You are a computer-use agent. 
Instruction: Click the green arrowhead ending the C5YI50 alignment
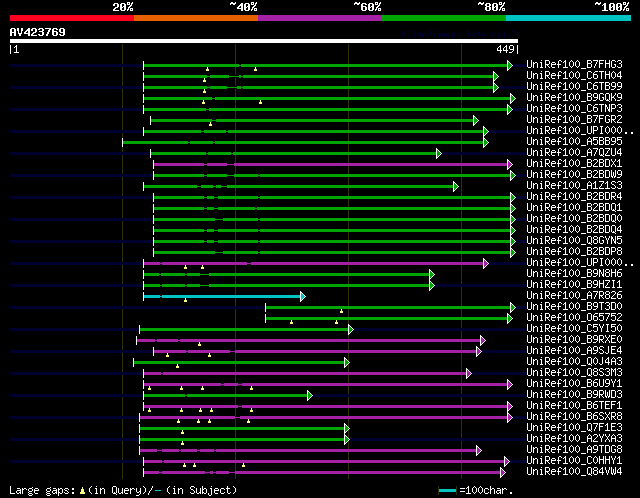pyautogui.click(x=351, y=329)
